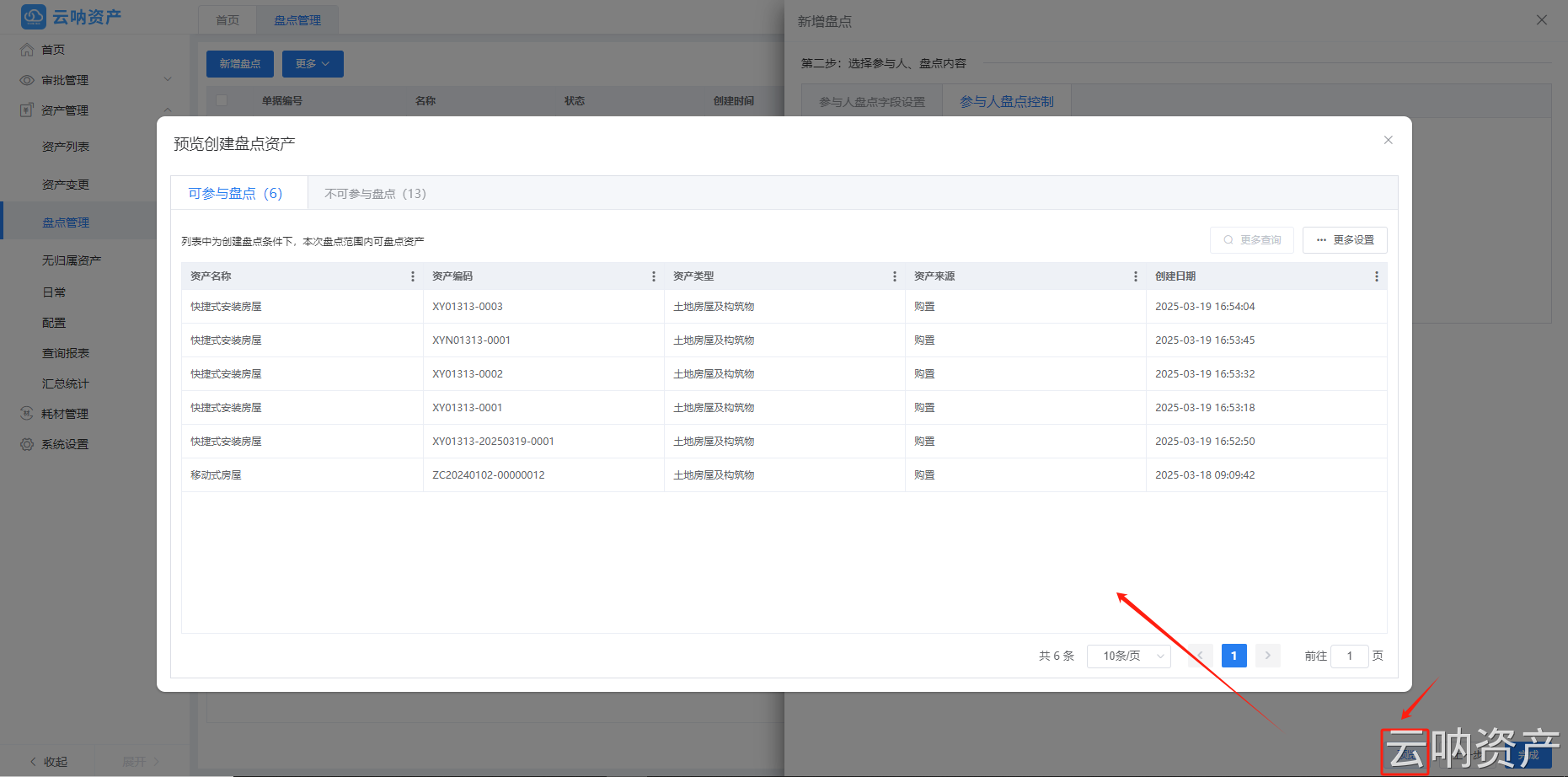Open the 10条/页 page size dropdown
Screen dimensions: 1568x777
pyautogui.click(x=1129, y=656)
